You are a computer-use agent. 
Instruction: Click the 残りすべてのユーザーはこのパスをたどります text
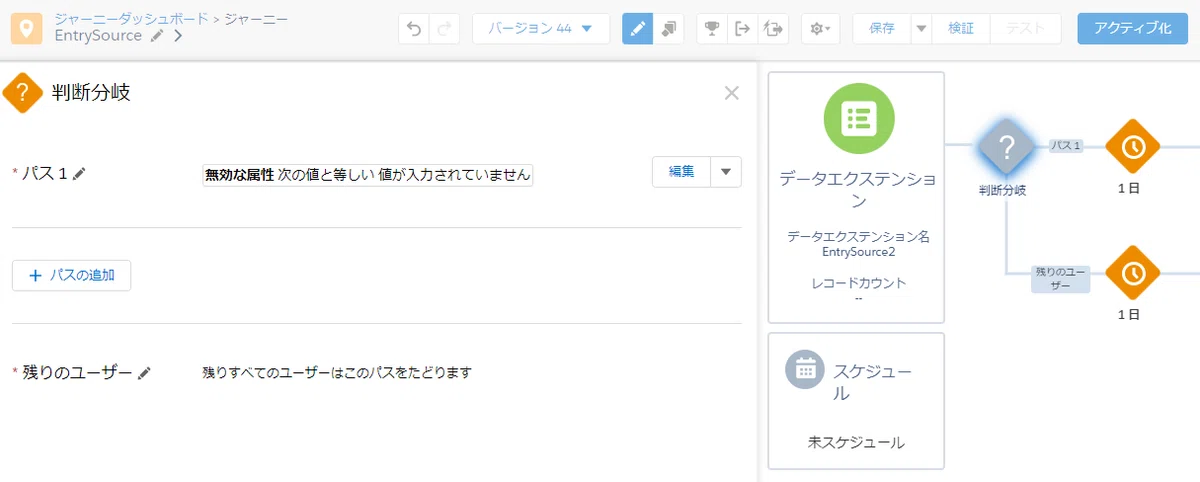tap(337, 373)
